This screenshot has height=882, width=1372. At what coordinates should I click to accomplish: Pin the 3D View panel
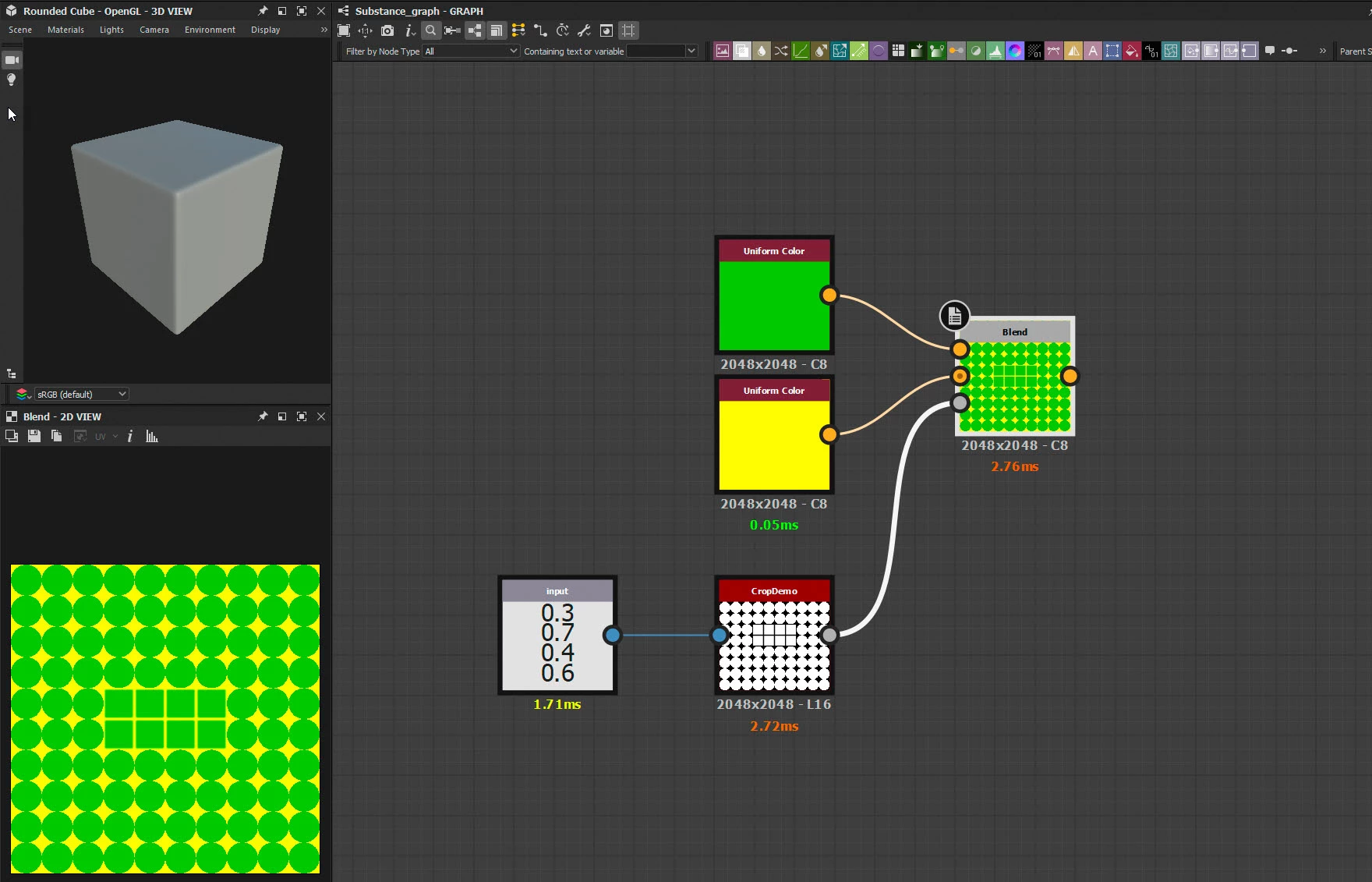(263, 11)
